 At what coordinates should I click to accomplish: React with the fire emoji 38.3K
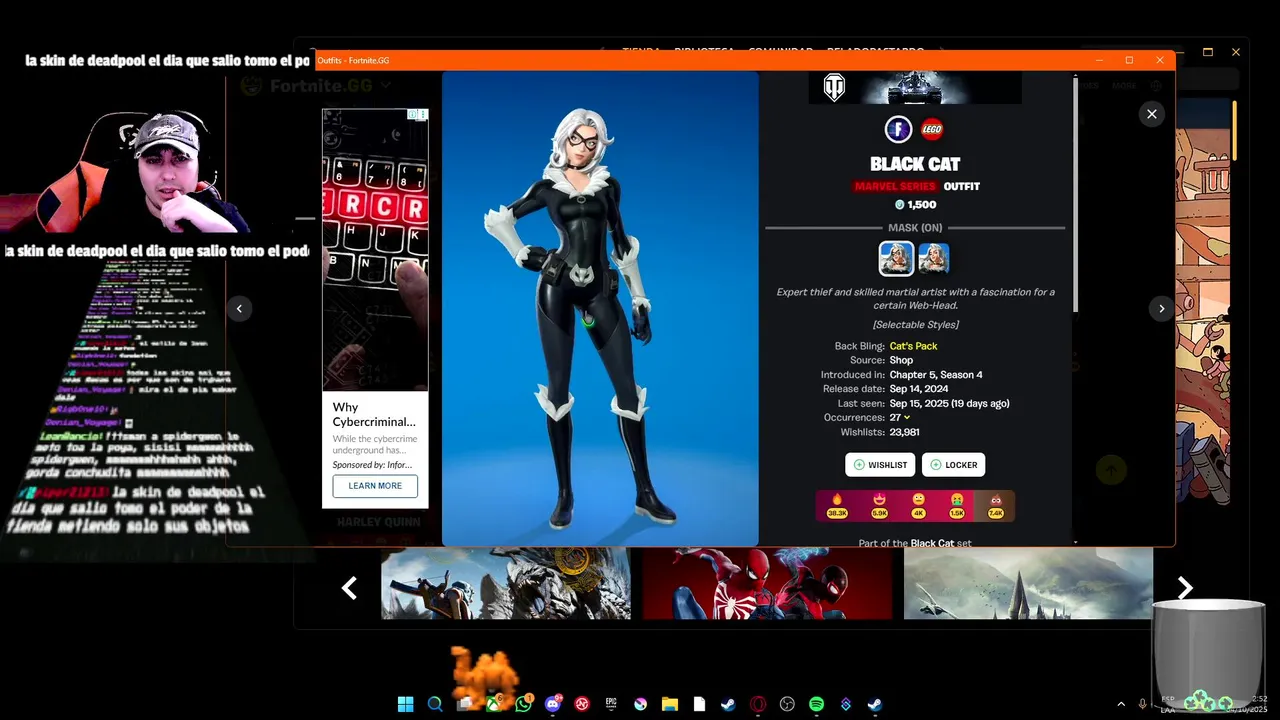click(x=837, y=506)
